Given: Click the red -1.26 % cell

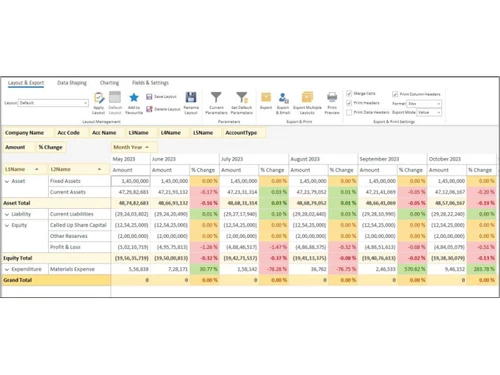Looking at the screenshot, I should [204, 247].
